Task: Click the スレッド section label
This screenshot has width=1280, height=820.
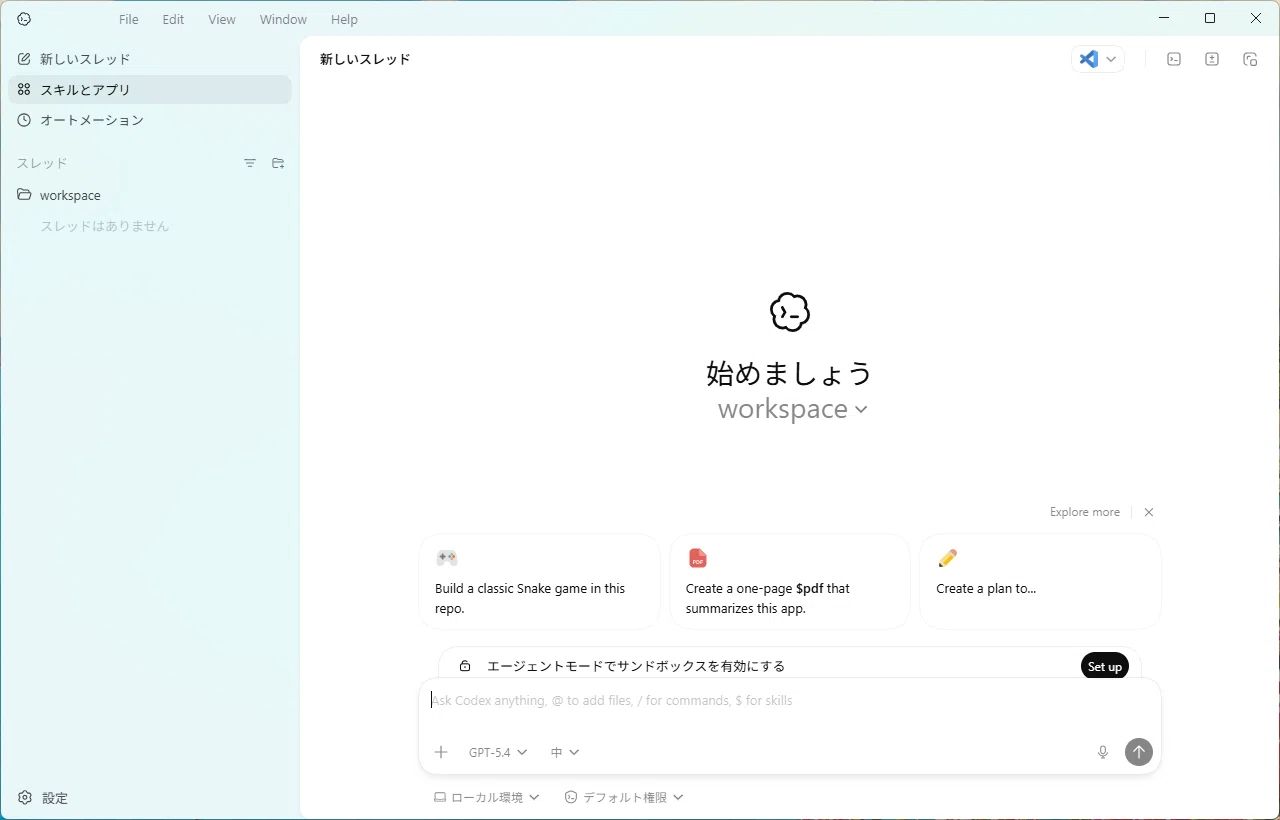Action: pyautogui.click(x=42, y=163)
